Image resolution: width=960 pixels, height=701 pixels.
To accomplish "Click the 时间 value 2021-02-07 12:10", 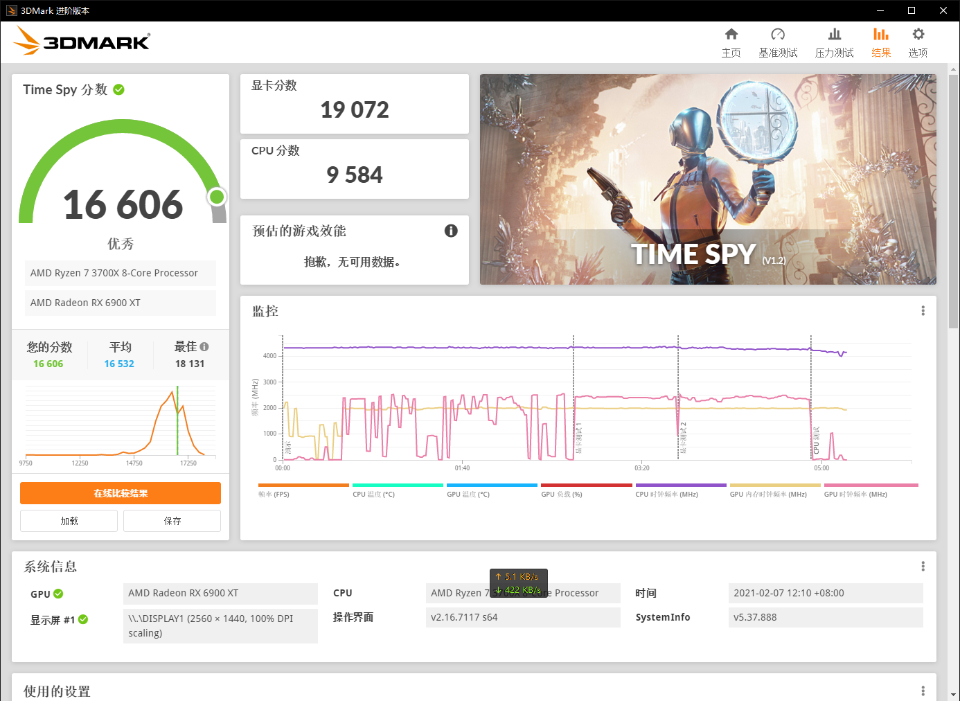I will 825,593.
